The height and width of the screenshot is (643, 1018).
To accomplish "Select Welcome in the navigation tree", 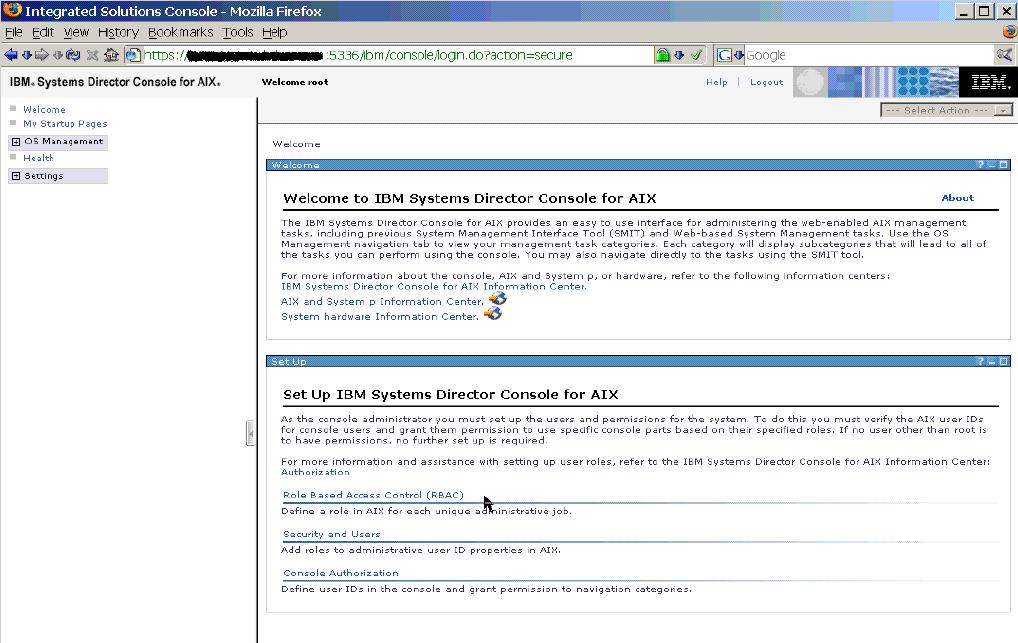I will [x=44, y=110].
